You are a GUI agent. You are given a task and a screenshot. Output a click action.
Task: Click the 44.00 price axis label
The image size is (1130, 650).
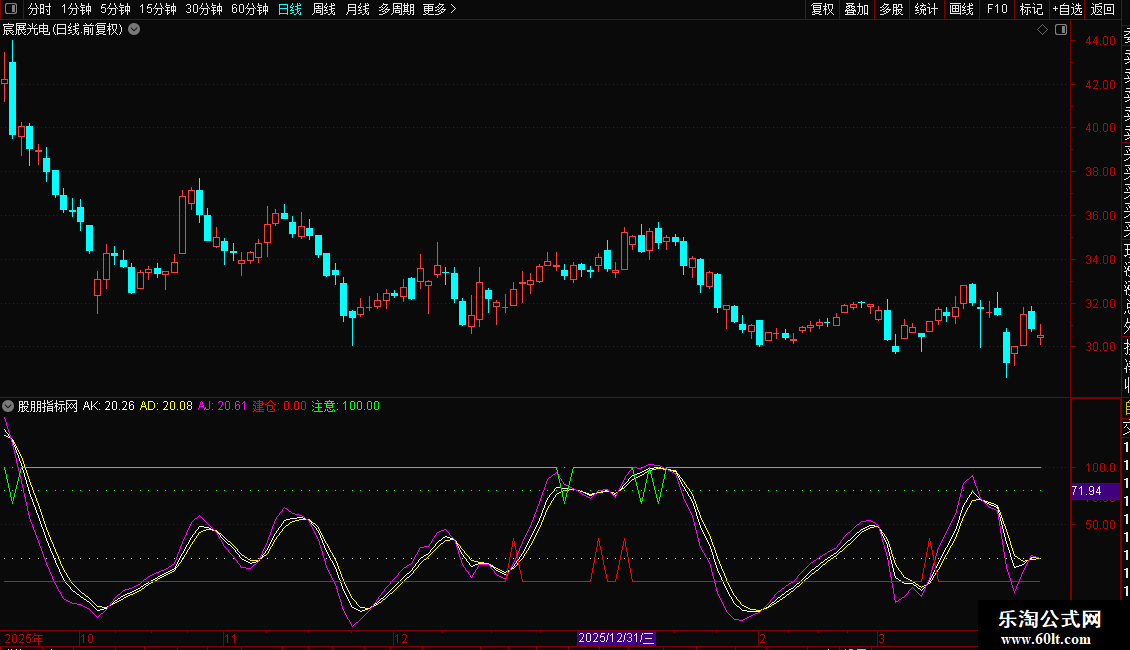click(x=1100, y=41)
